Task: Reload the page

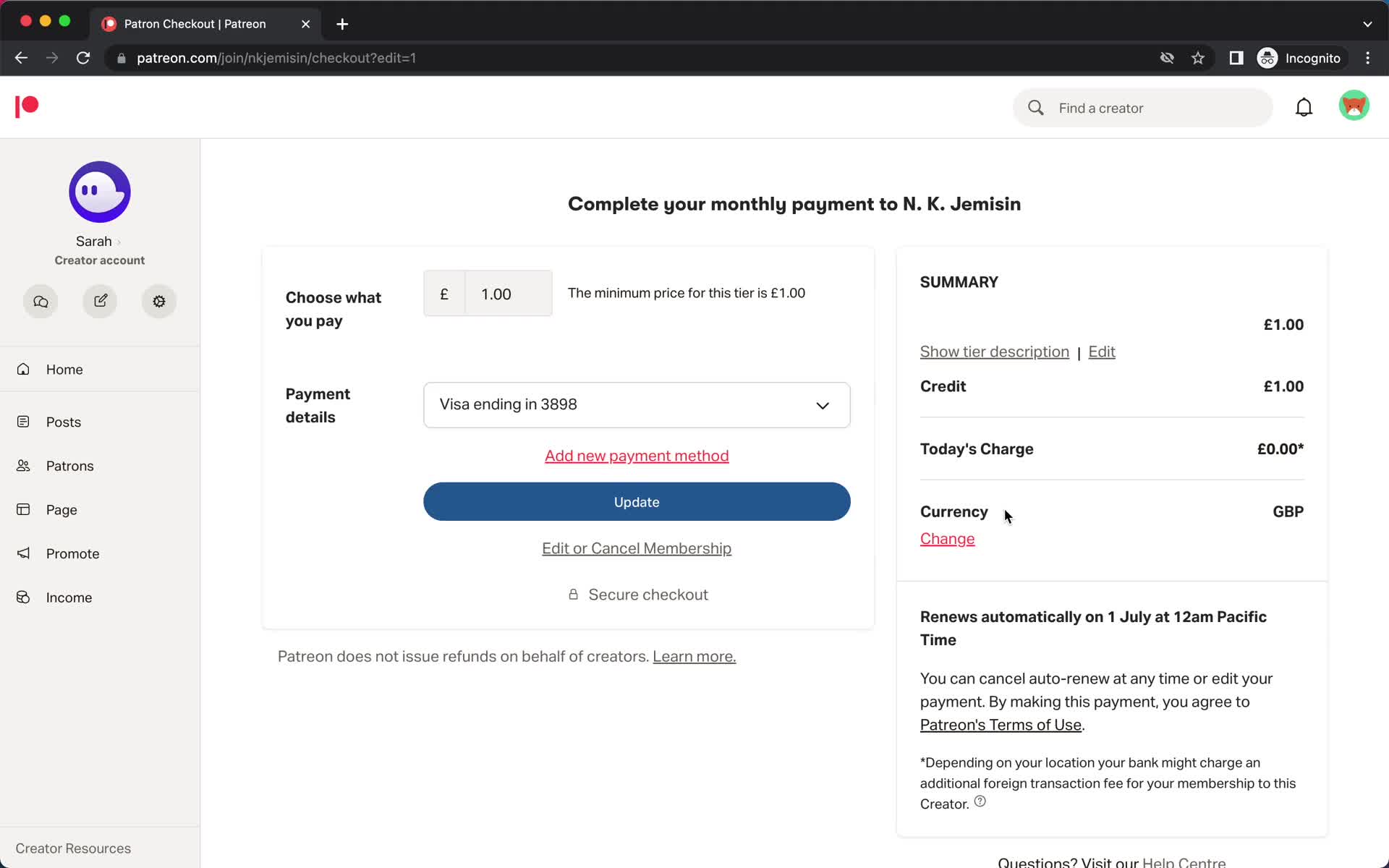Action: pos(83,58)
